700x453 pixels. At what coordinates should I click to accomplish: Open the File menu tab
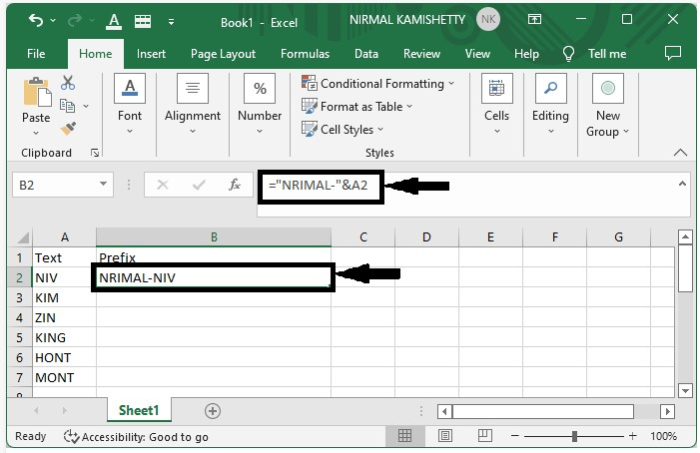pos(36,54)
